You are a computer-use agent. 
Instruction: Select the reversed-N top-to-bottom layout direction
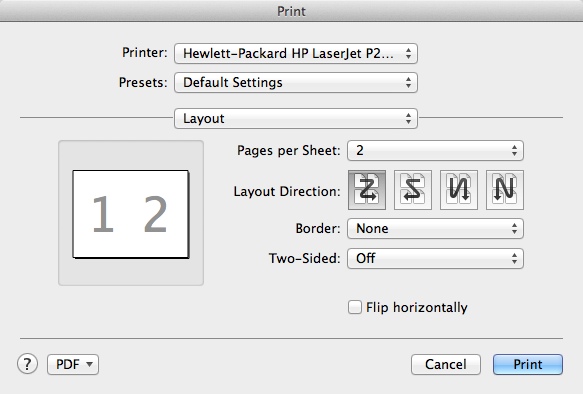coord(459,190)
